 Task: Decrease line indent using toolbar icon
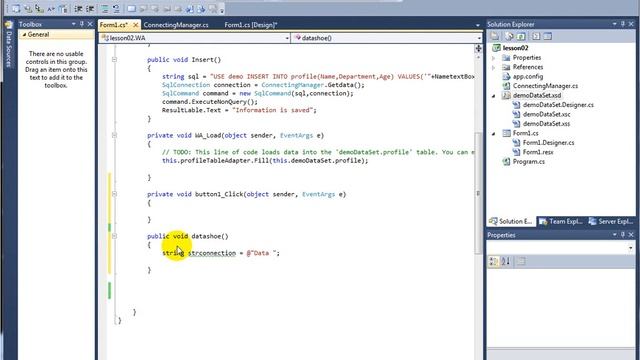coord(78,9)
